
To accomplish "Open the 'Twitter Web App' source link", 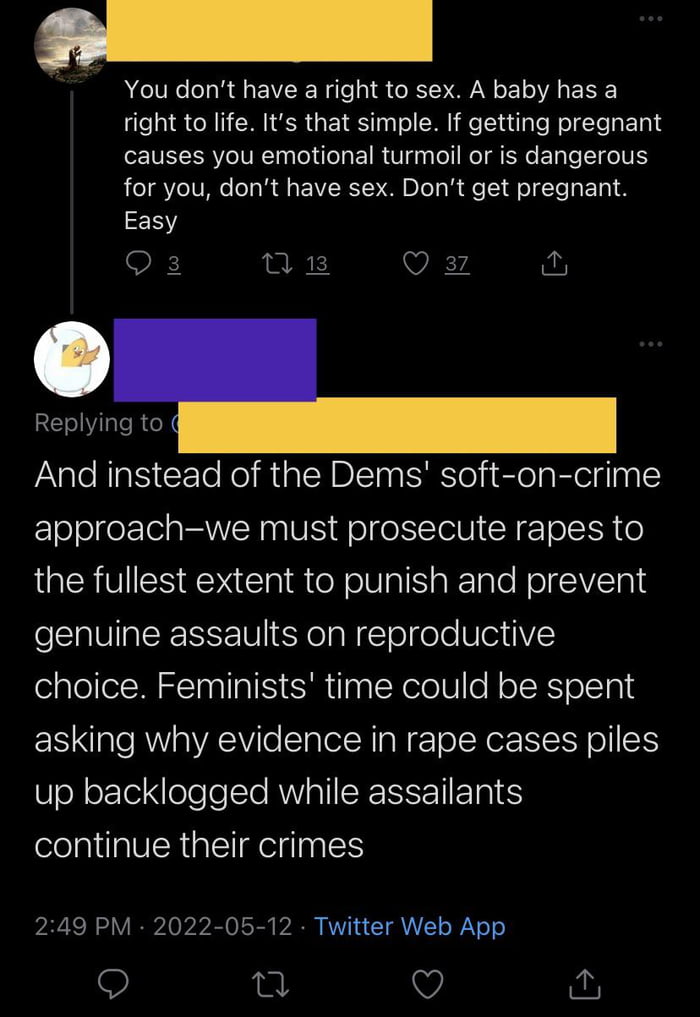I will [x=409, y=926].
